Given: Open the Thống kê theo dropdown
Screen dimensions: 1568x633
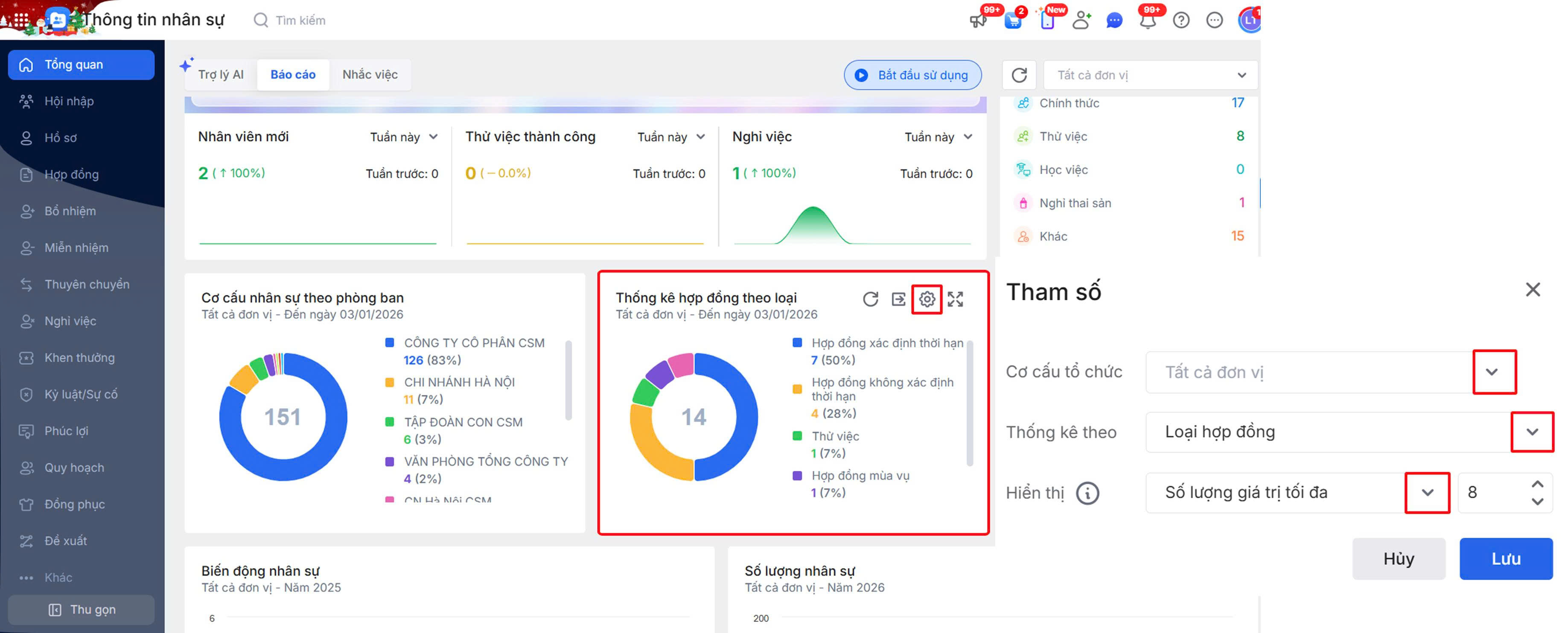Looking at the screenshot, I should click(1532, 432).
